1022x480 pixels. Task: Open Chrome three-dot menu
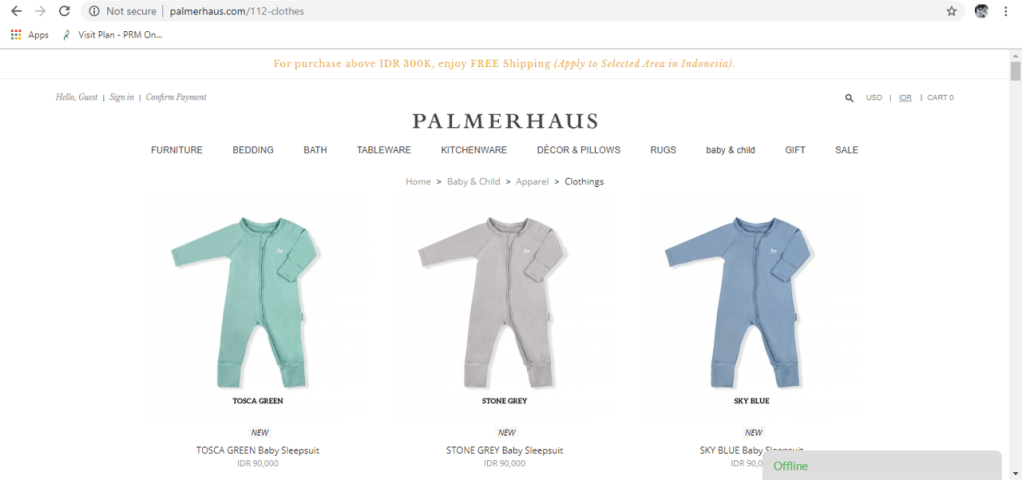pyautogui.click(x=1007, y=11)
